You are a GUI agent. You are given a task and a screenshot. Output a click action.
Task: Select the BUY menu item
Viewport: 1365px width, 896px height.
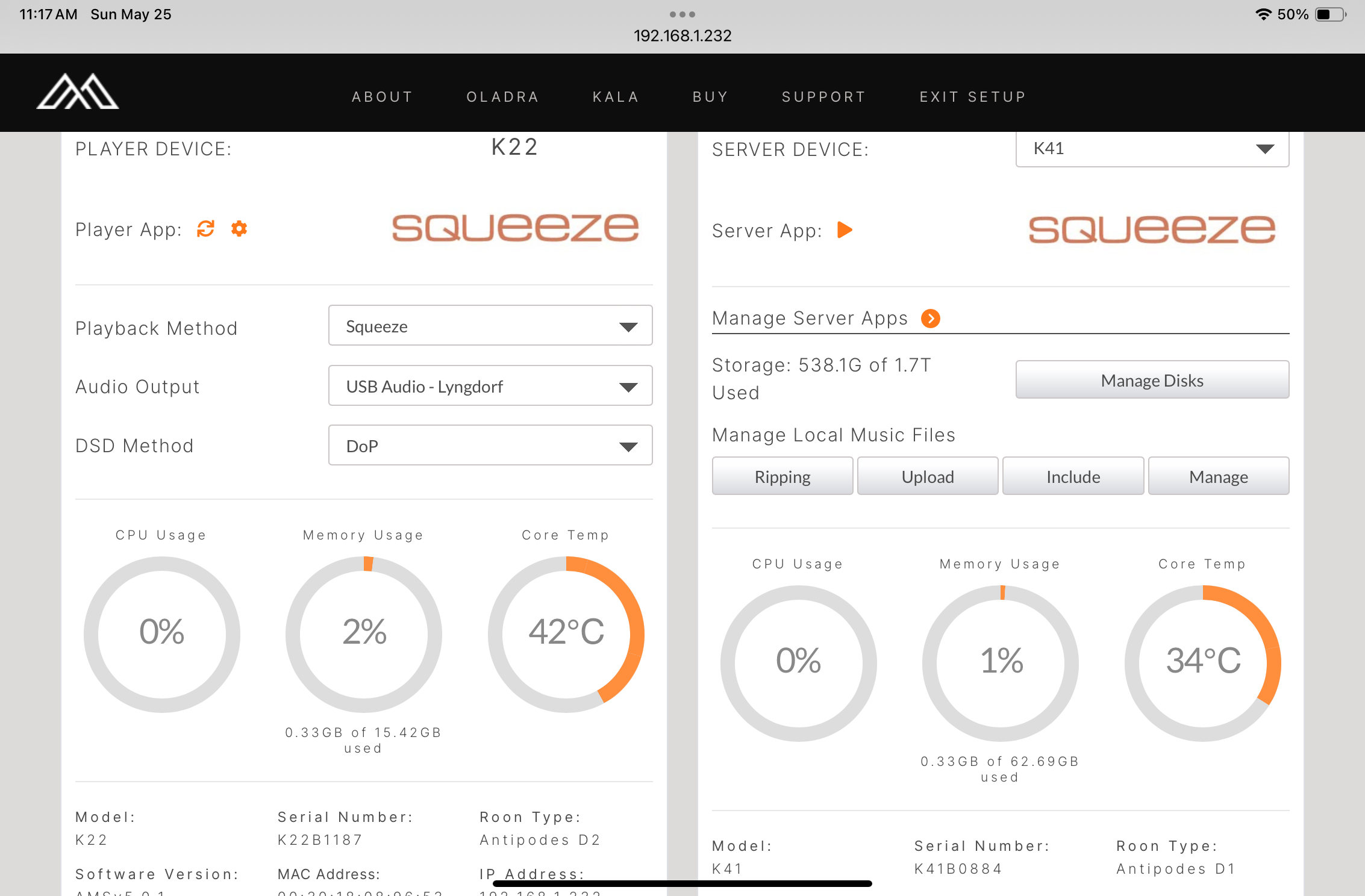[710, 97]
